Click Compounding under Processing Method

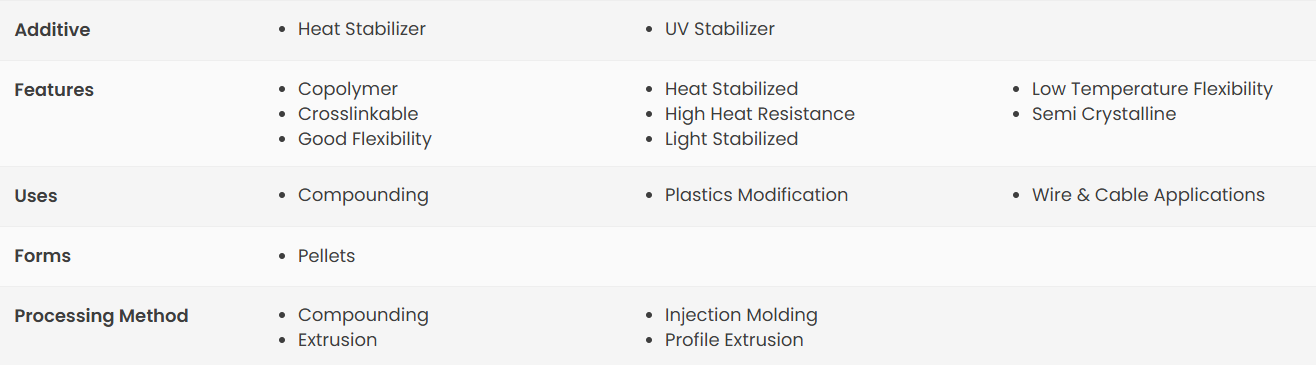point(363,315)
